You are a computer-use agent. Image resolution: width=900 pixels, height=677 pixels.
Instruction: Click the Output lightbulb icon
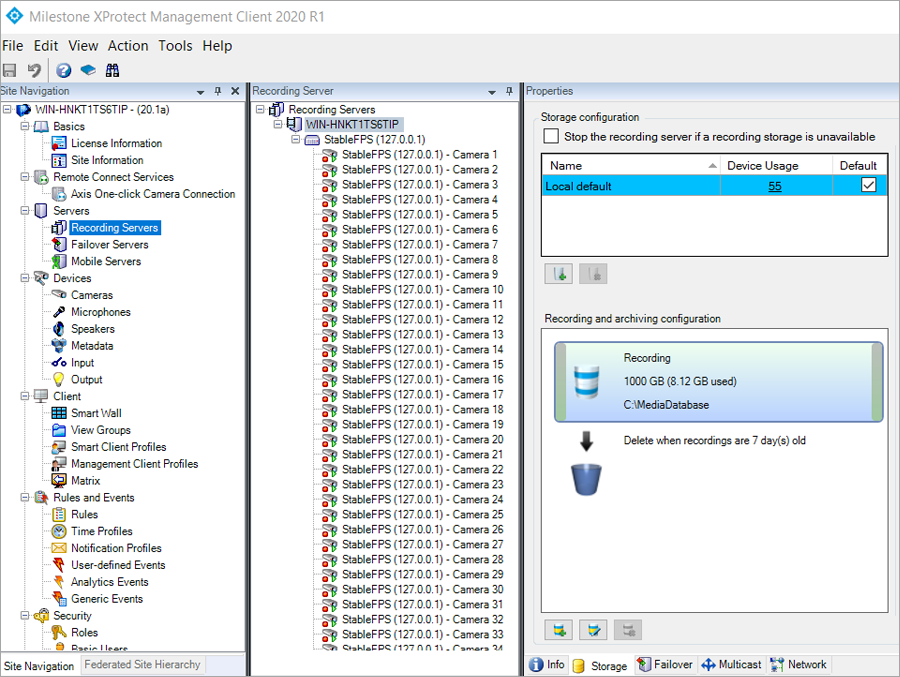[59, 379]
